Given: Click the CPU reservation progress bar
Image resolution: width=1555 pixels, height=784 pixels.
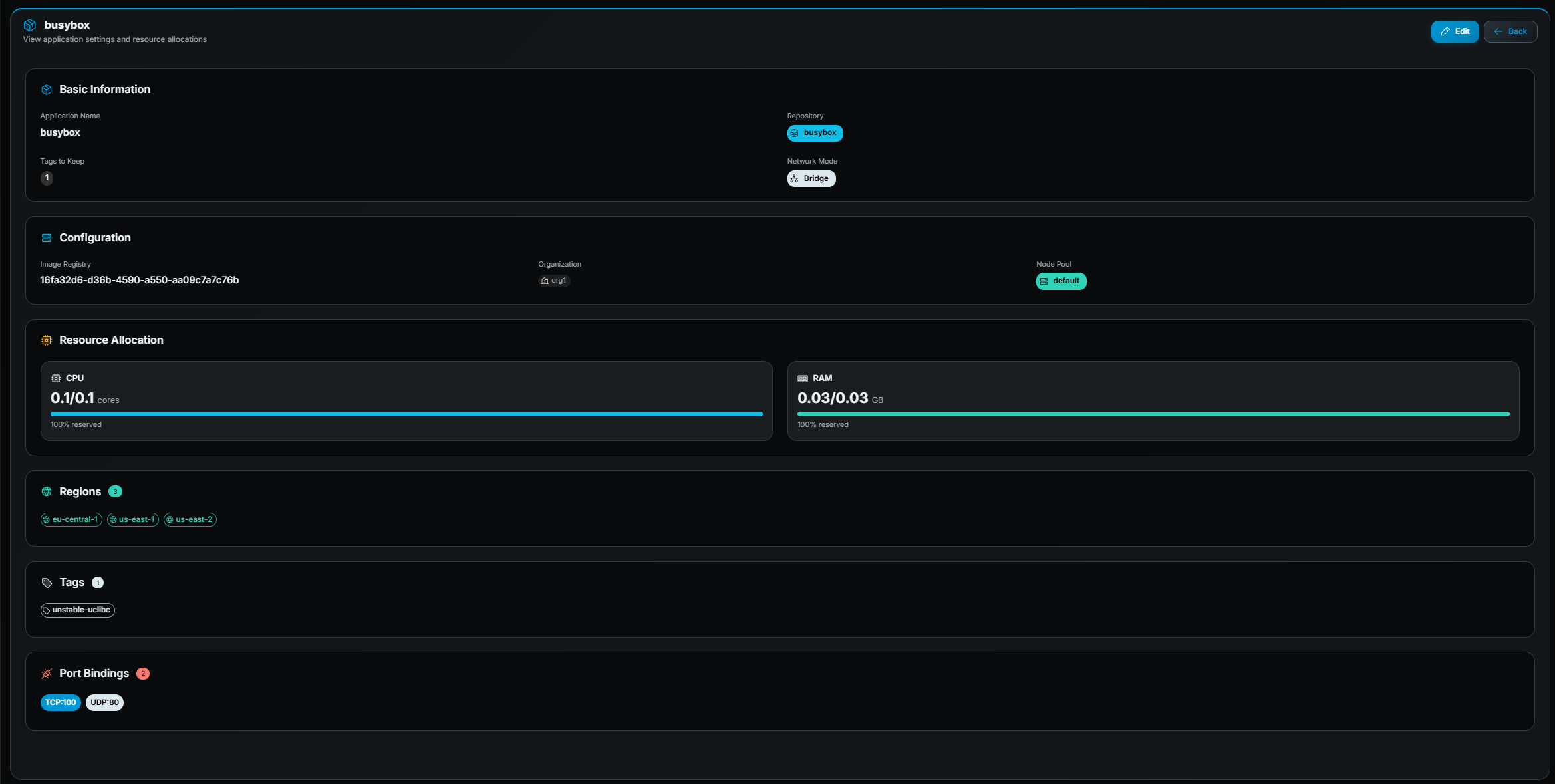Looking at the screenshot, I should [406, 414].
